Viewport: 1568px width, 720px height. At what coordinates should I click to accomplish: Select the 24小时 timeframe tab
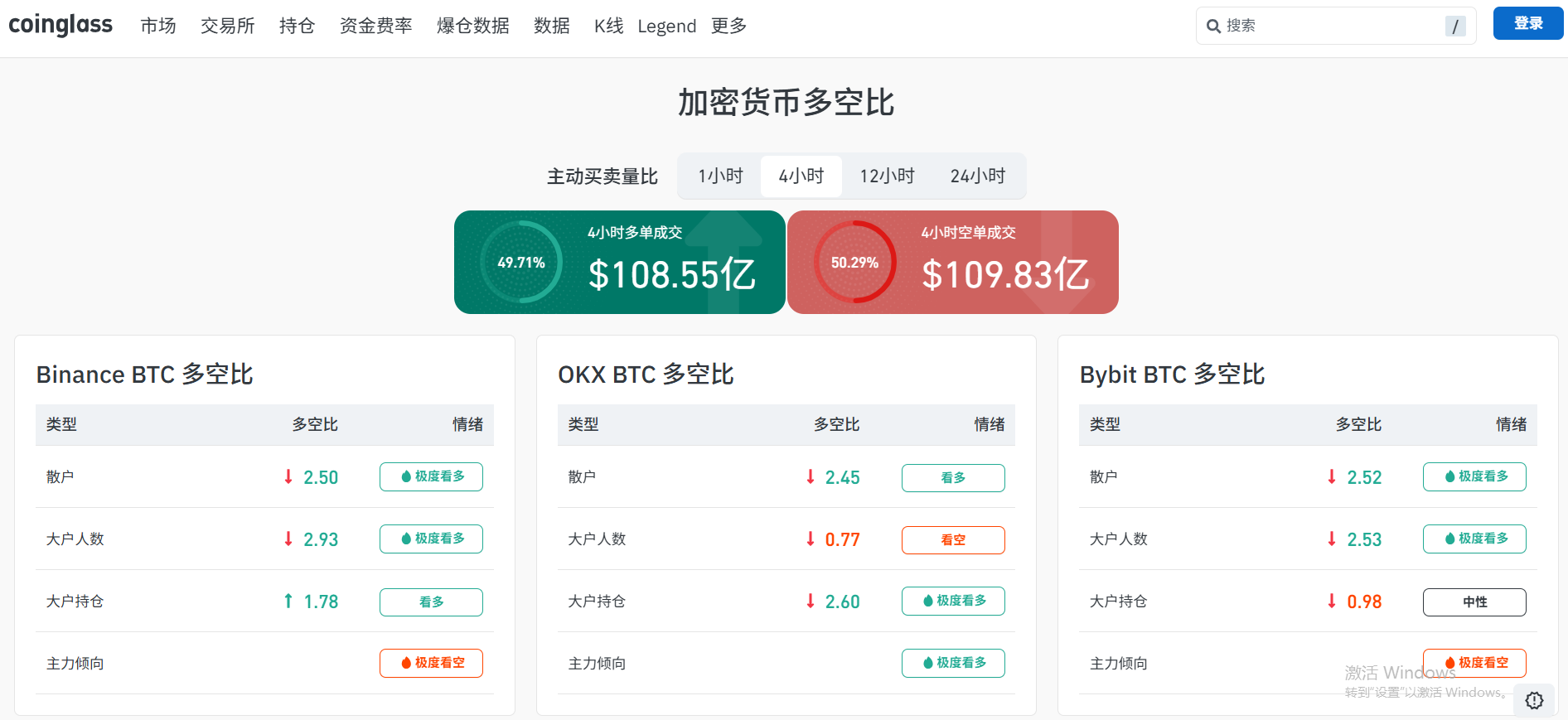pyautogui.click(x=978, y=176)
